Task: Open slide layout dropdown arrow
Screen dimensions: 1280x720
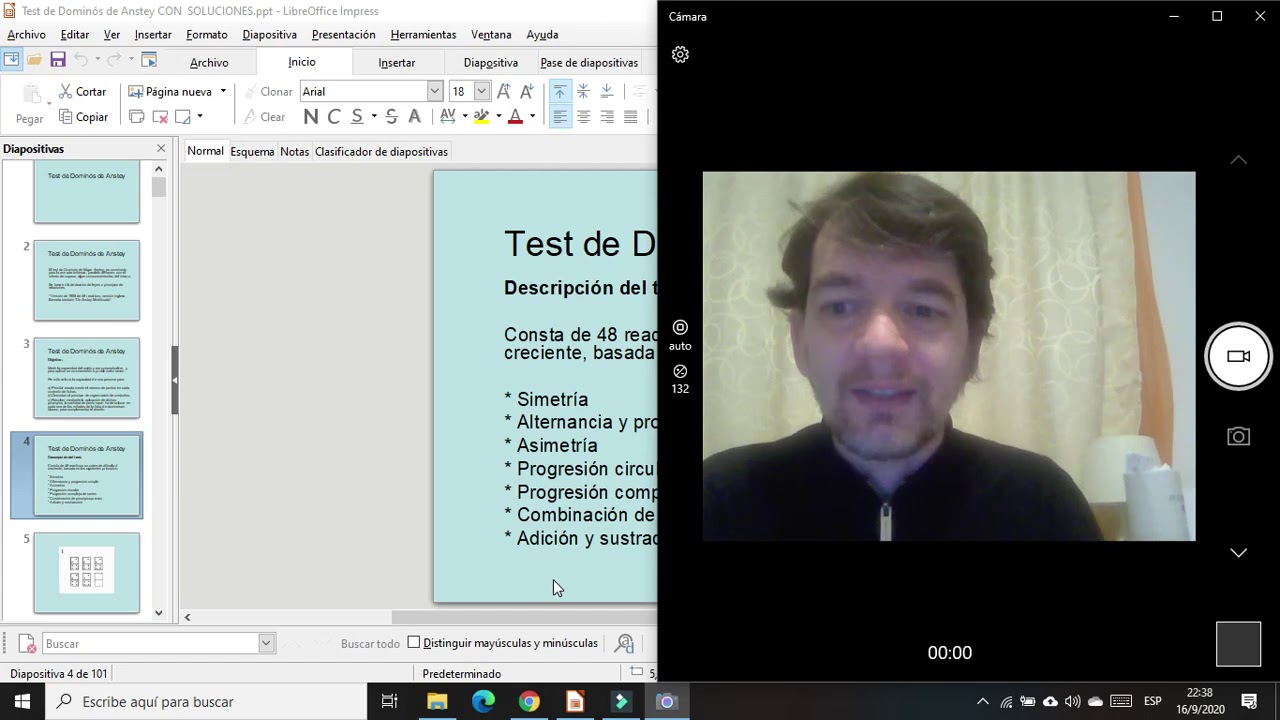Action: (200, 117)
